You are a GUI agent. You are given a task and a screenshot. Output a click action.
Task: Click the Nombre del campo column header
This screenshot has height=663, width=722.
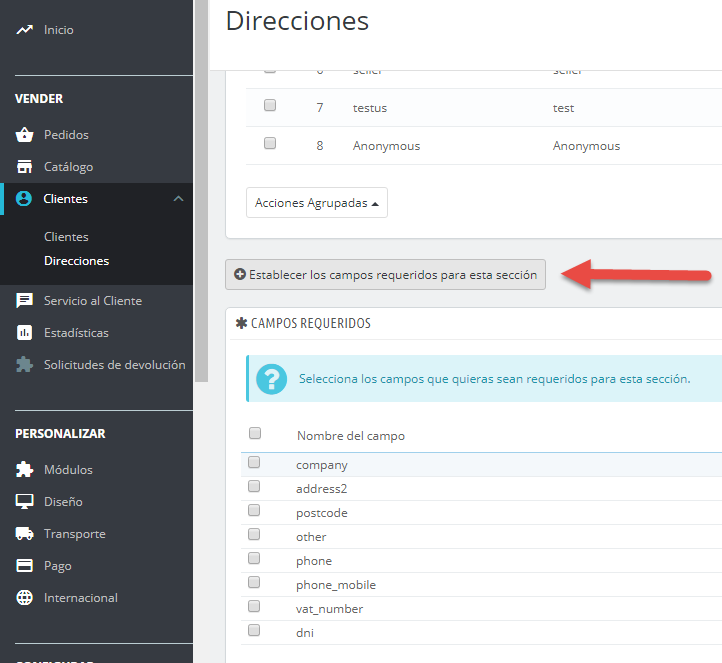click(x=351, y=436)
